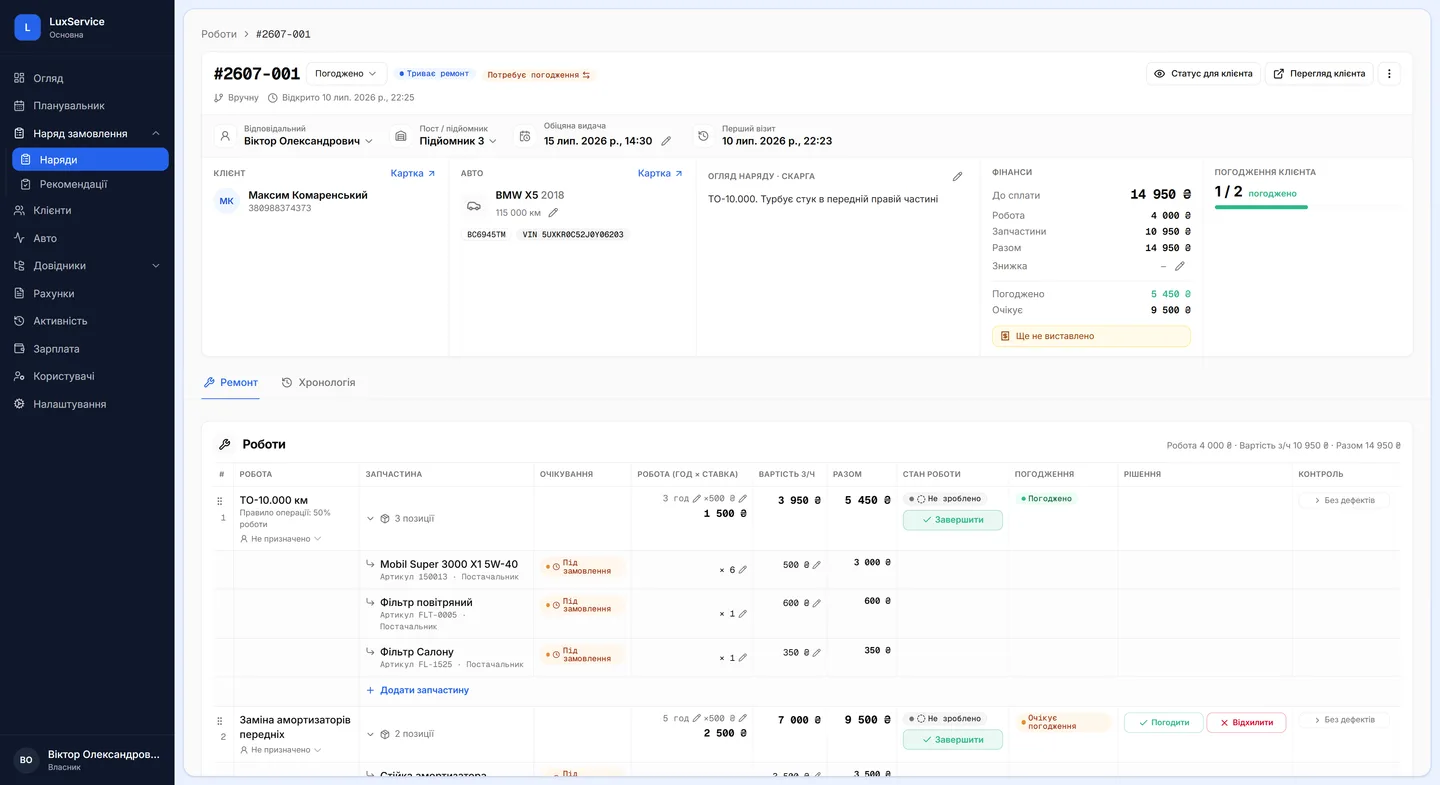
Task: Open Віктор Олександров user profile at bottom
Action: [x=87, y=760]
